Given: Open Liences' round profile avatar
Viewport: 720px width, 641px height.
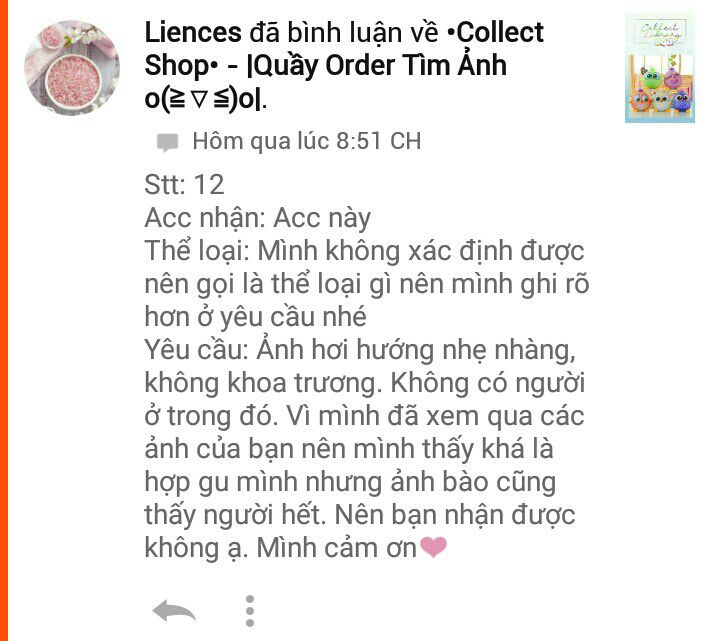Looking at the screenshot, I should click(x=72, y=67).
